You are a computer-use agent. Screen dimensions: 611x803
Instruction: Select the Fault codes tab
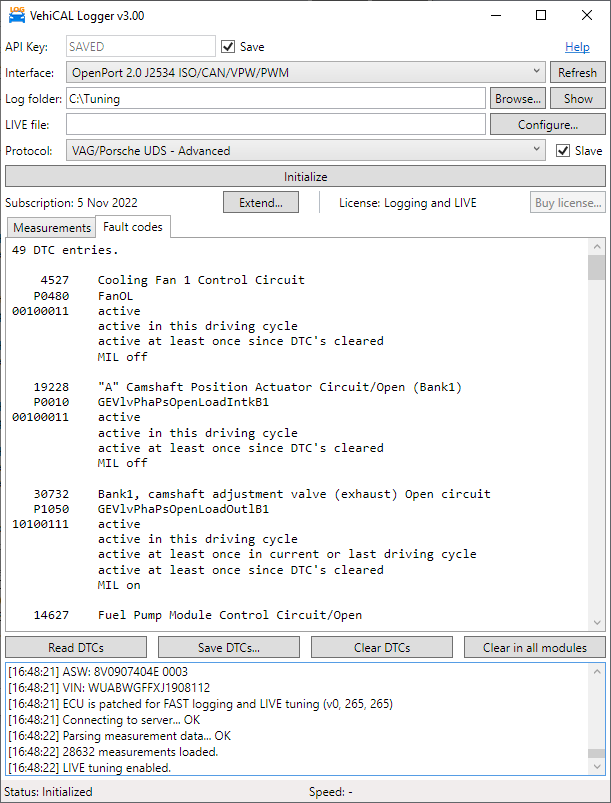[x=132, y=227]
